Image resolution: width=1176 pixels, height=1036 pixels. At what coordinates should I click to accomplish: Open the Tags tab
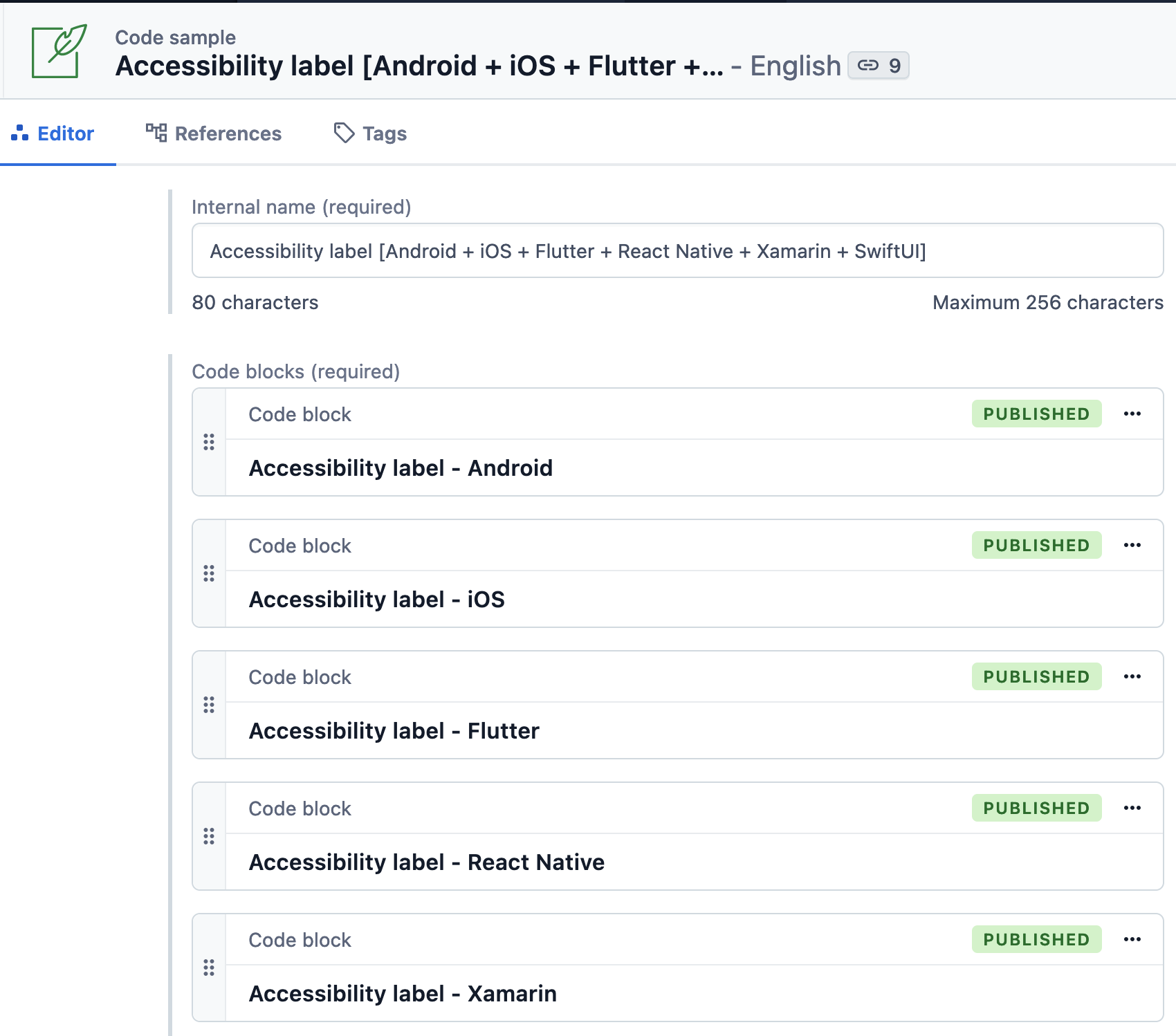(x=370, y=133)
